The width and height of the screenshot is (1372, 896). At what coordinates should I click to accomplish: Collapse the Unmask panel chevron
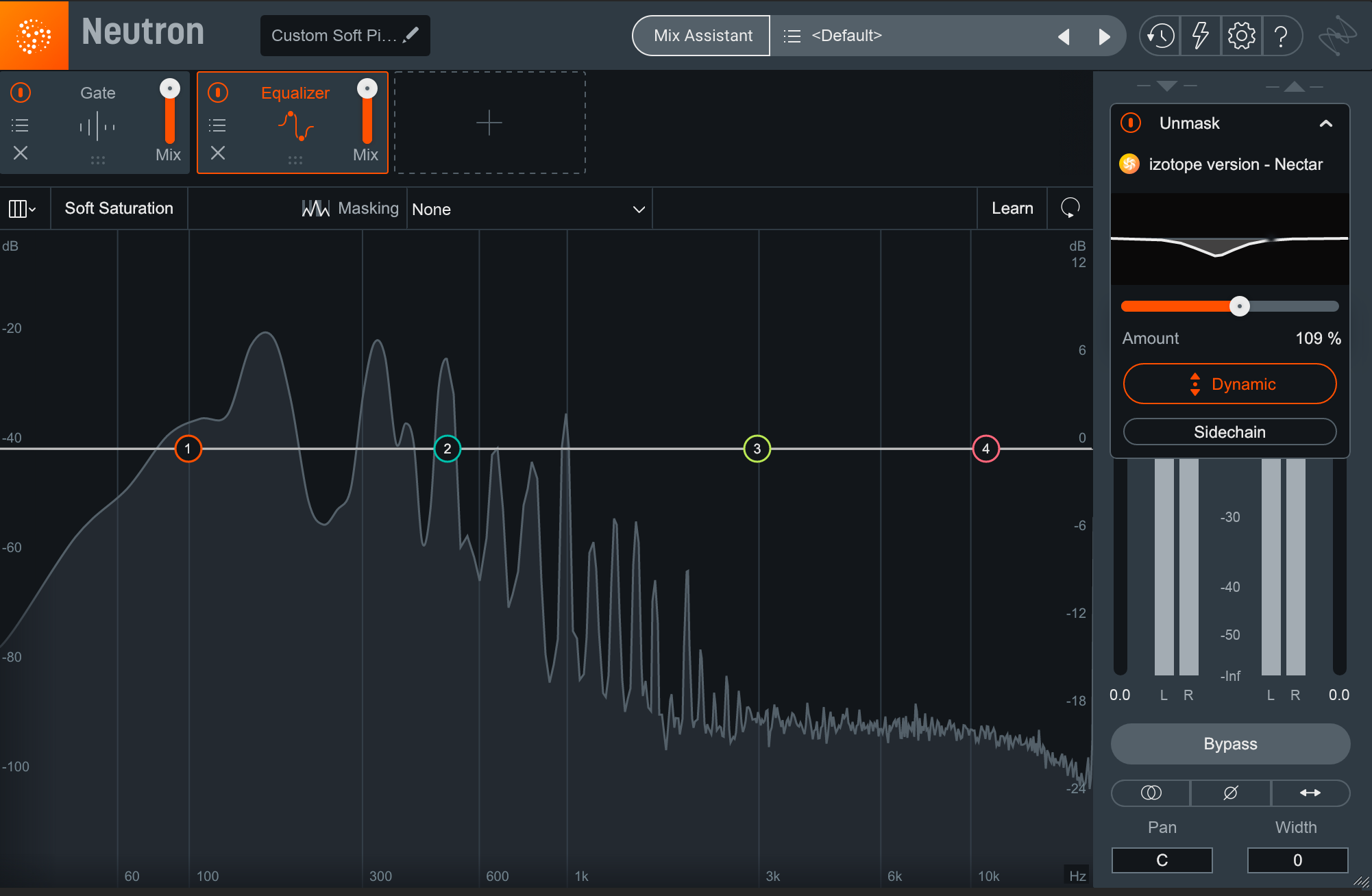[1325, 123]
